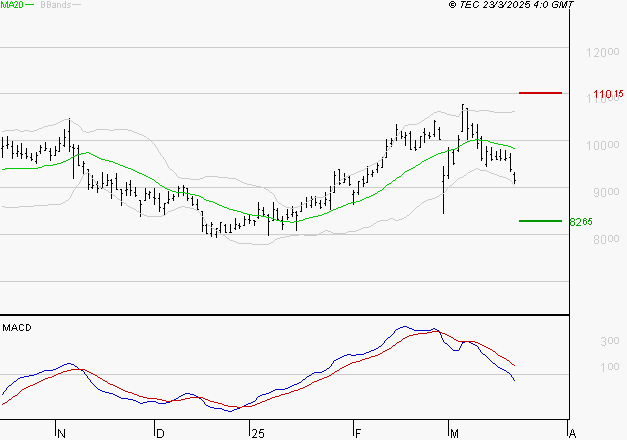Viewport: 627px width, 440px height.
Task: Click the 300 MACD axis value
Action: [x=610, y=341]
